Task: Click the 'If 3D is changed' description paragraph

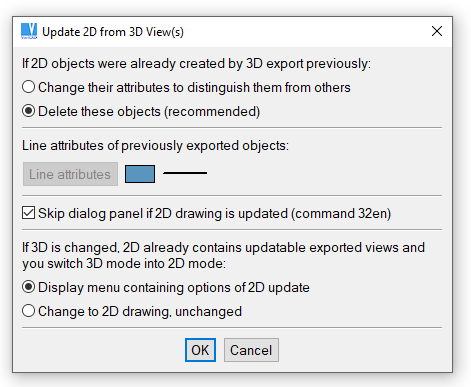Action: 223,256
